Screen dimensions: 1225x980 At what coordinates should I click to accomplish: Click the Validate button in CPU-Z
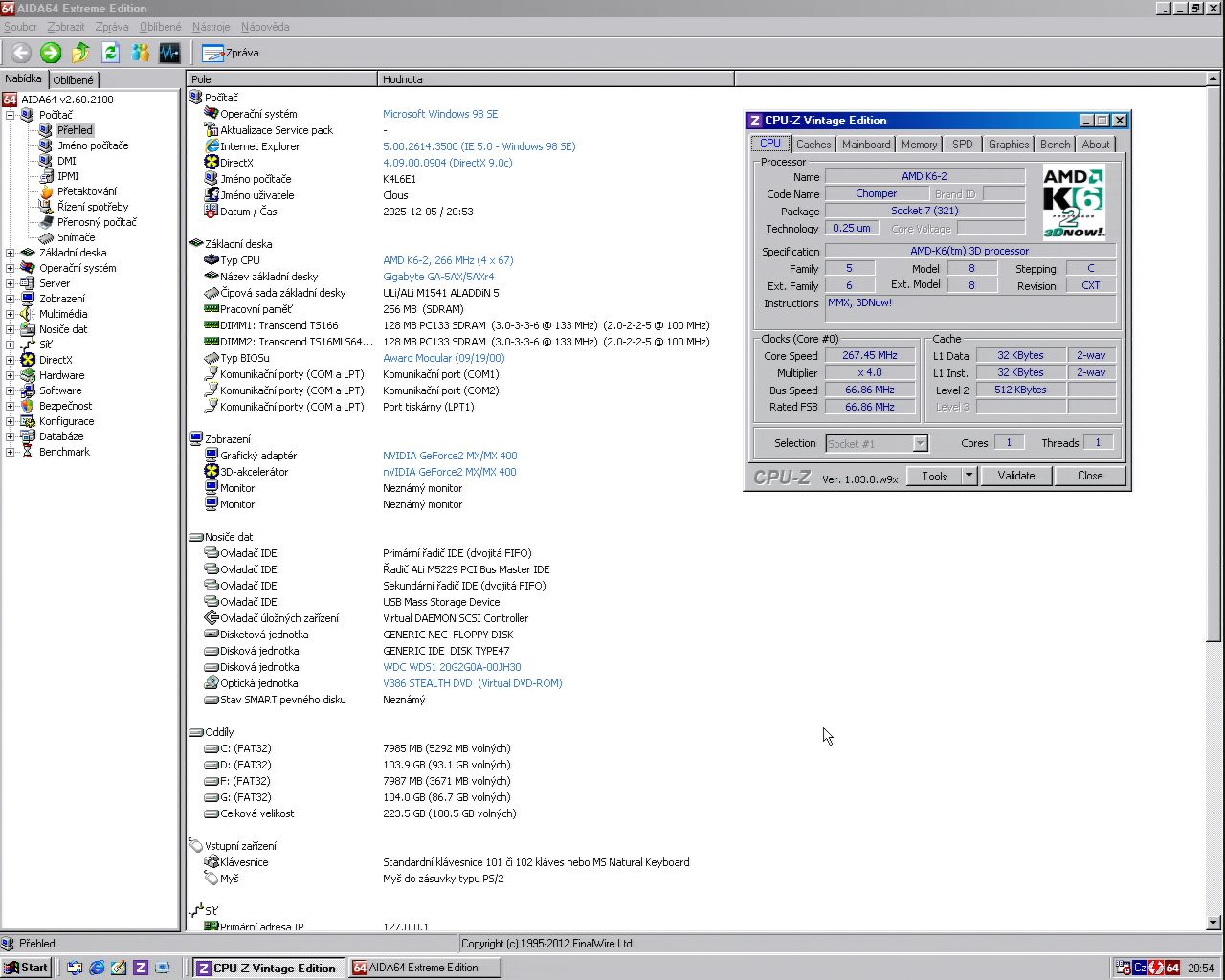[1016, 476]
